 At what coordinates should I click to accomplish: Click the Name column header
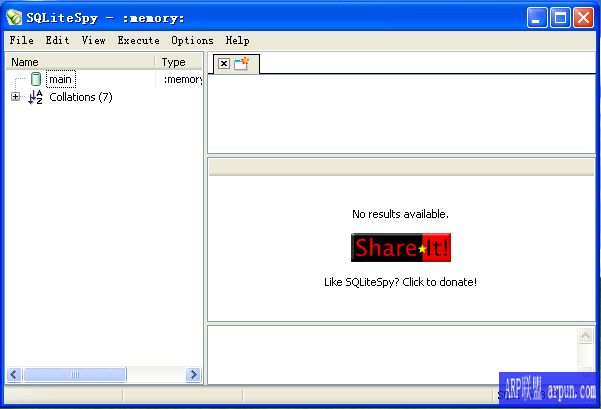click(x=80, y=62)
